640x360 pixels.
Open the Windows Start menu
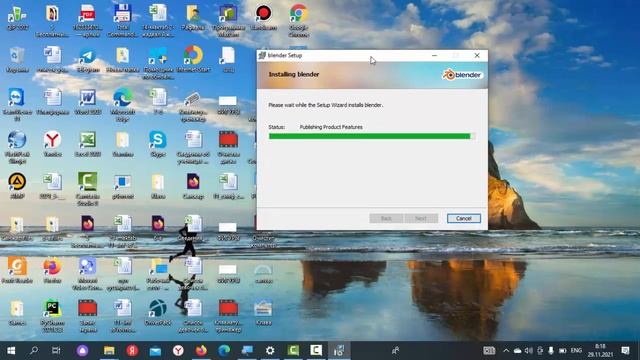click(x=11, y=351)
